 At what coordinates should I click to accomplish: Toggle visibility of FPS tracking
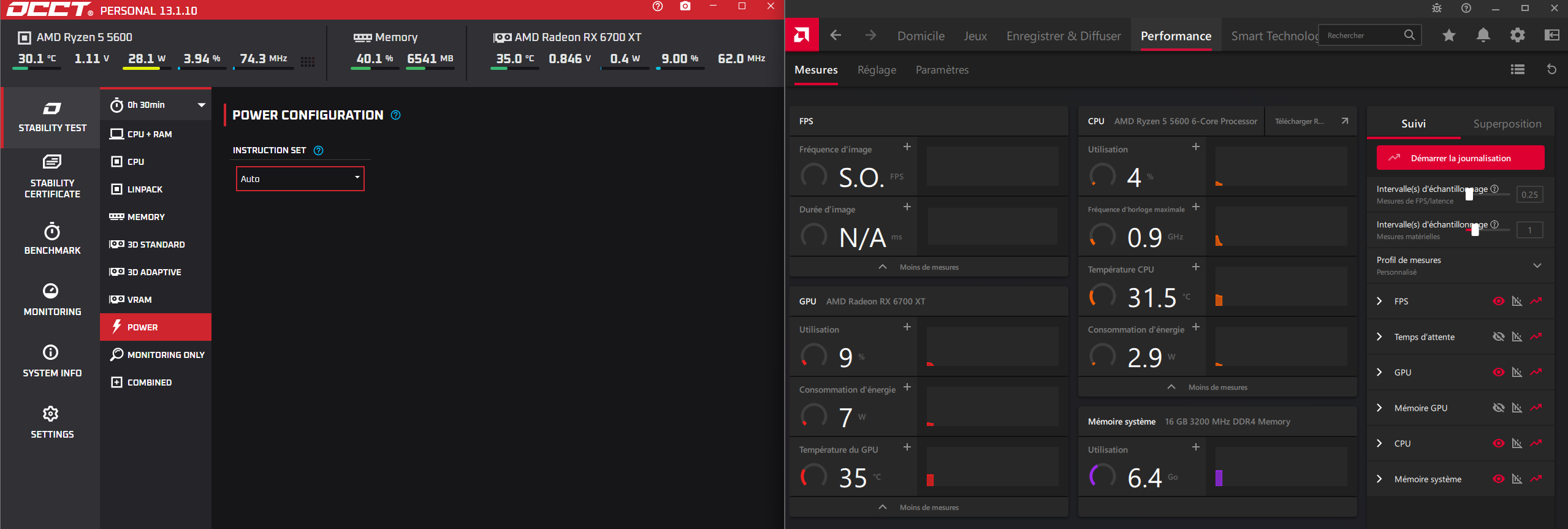(1499, 302)
